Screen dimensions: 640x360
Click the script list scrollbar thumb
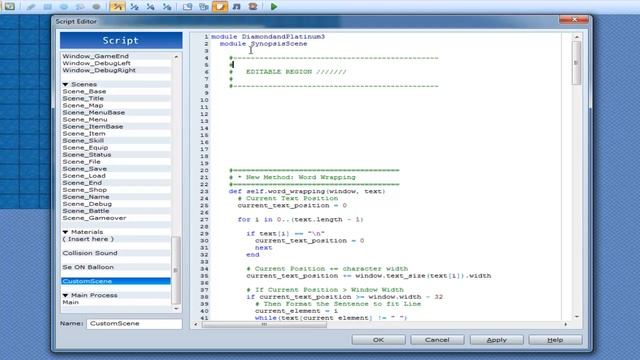pos(176,270)
